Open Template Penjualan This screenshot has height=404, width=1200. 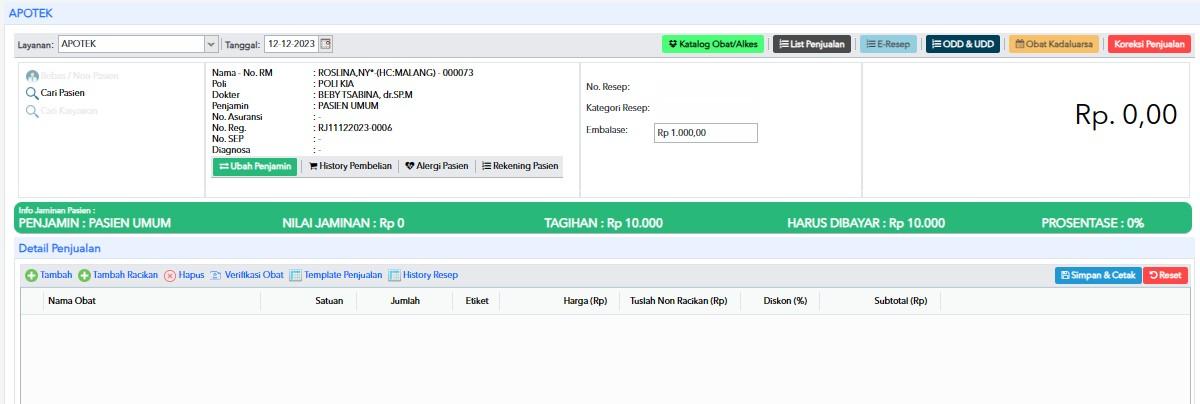click(336, 275)
